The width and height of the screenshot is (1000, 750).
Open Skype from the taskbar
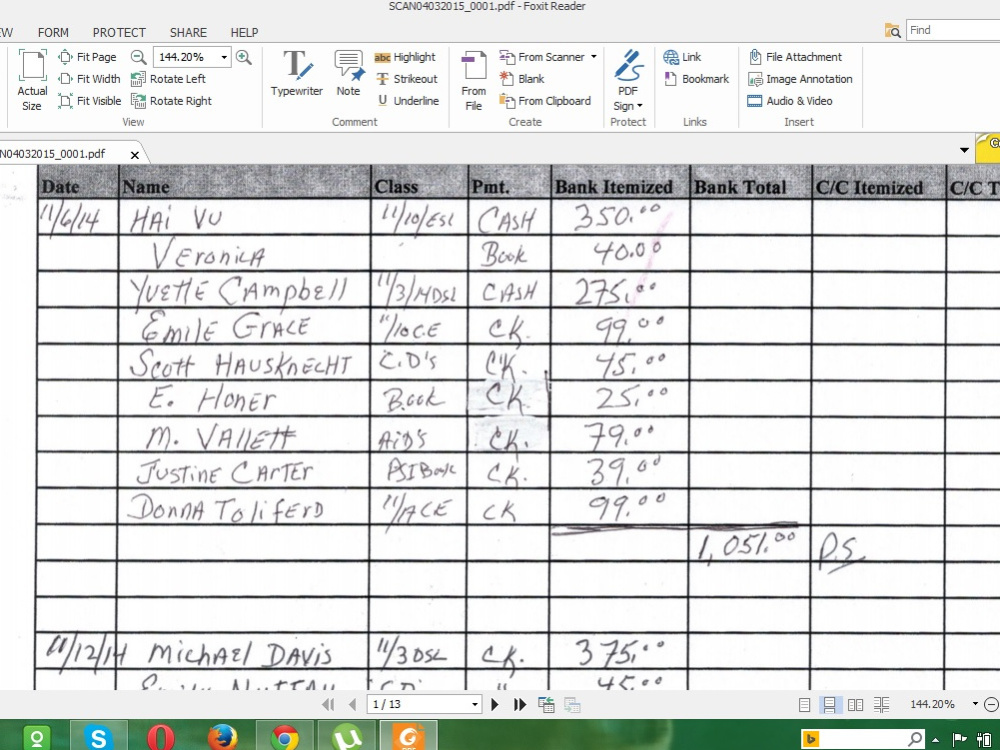pos(99,737)
